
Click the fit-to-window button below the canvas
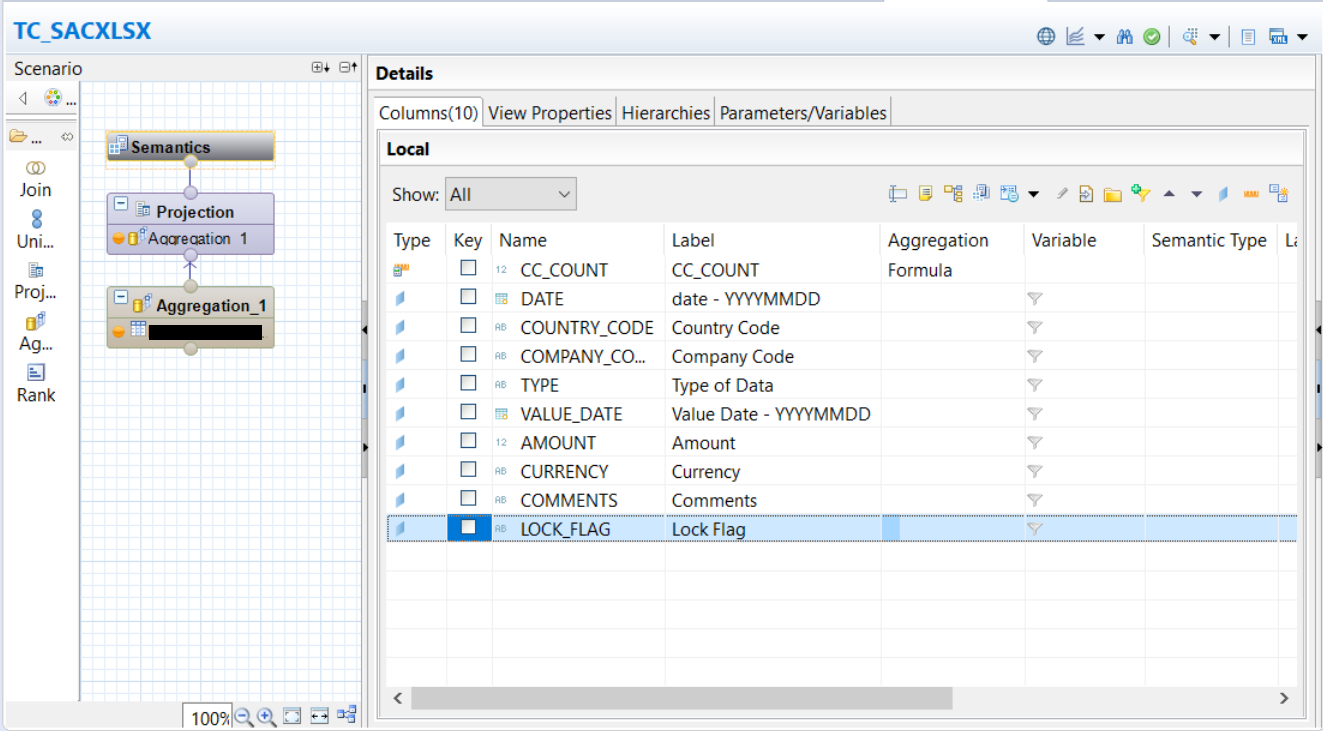(290, 717)
